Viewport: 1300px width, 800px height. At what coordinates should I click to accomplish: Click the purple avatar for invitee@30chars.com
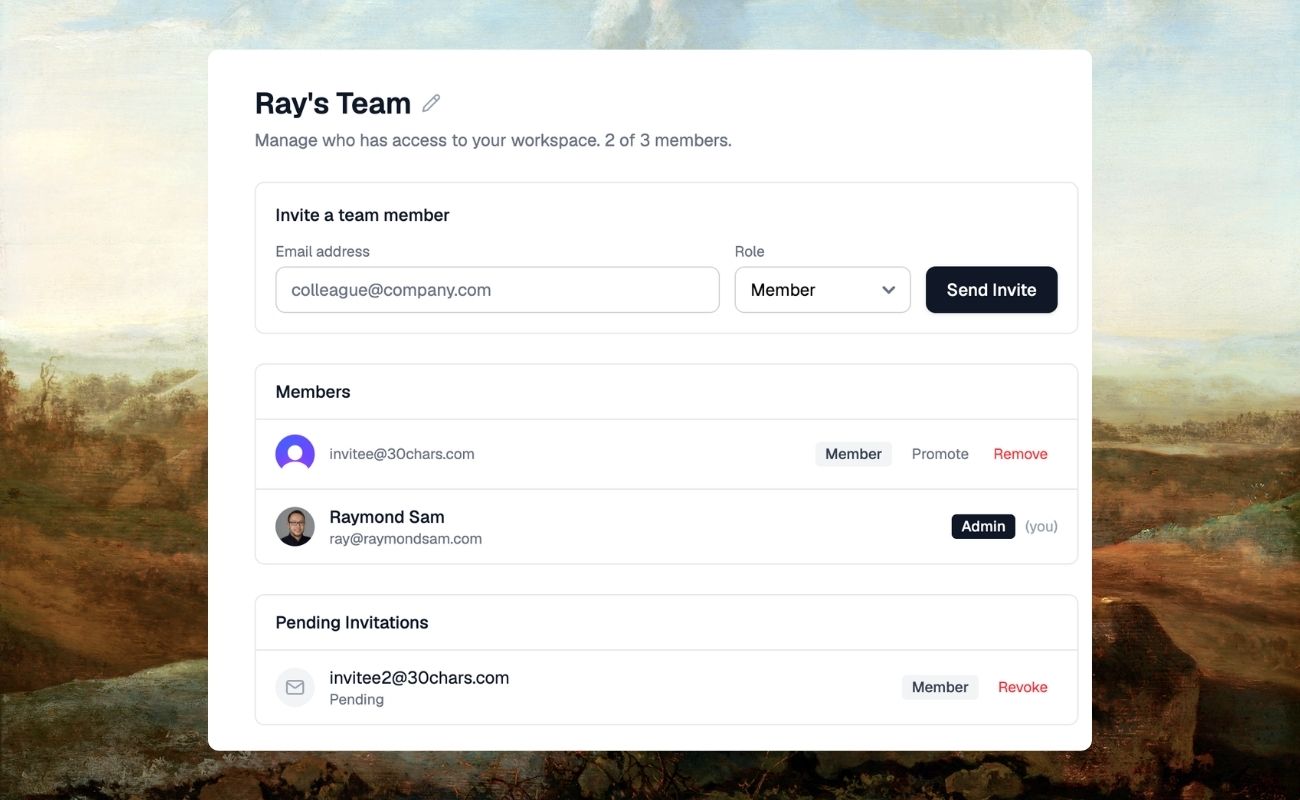point(295,454)
